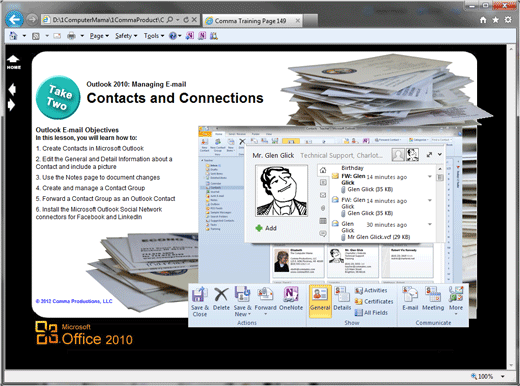Click inside the address bar path field
Viewport: 520px width, 386px height.
coord(108,20)
